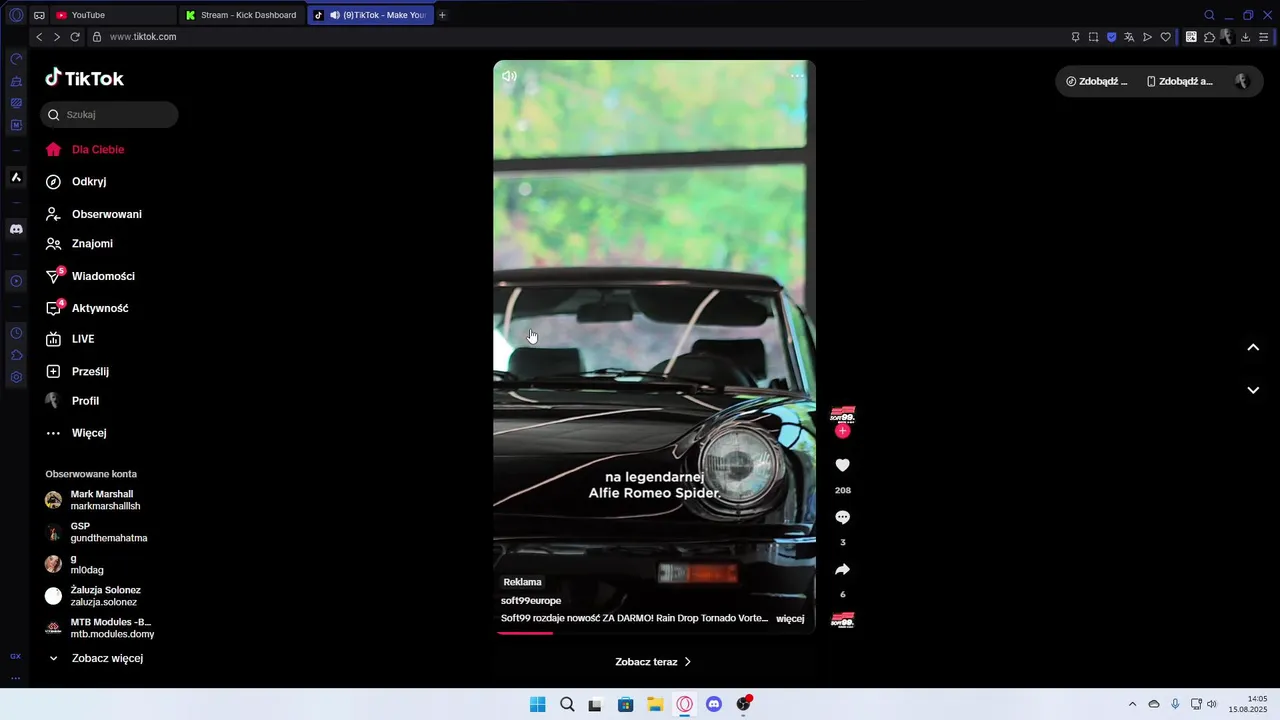
Task: Seek the video progress bar
Action: click(654, 632)
